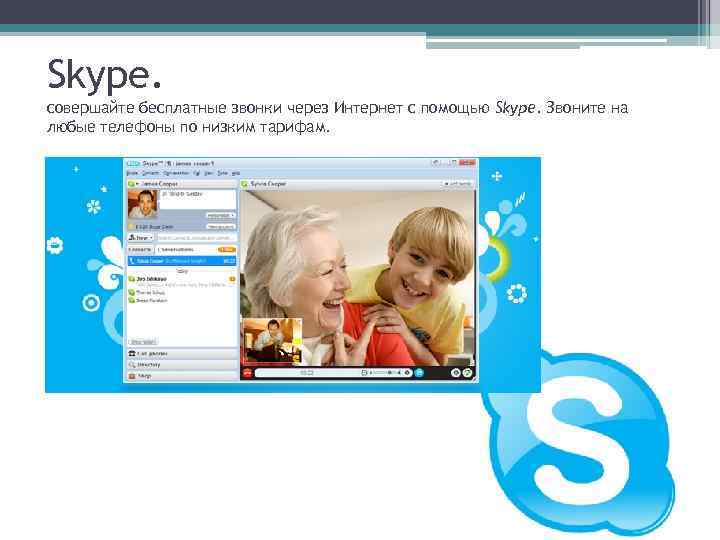Image resolution: width=720 pixels, height=540 pixels.
Task: Click the small self-view video thumbnail
Action: 271,341
